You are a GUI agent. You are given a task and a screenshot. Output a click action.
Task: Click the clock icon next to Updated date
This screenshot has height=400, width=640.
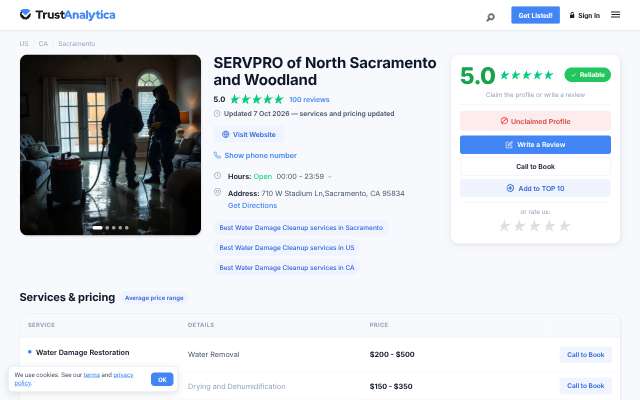(x=217, y=113)
